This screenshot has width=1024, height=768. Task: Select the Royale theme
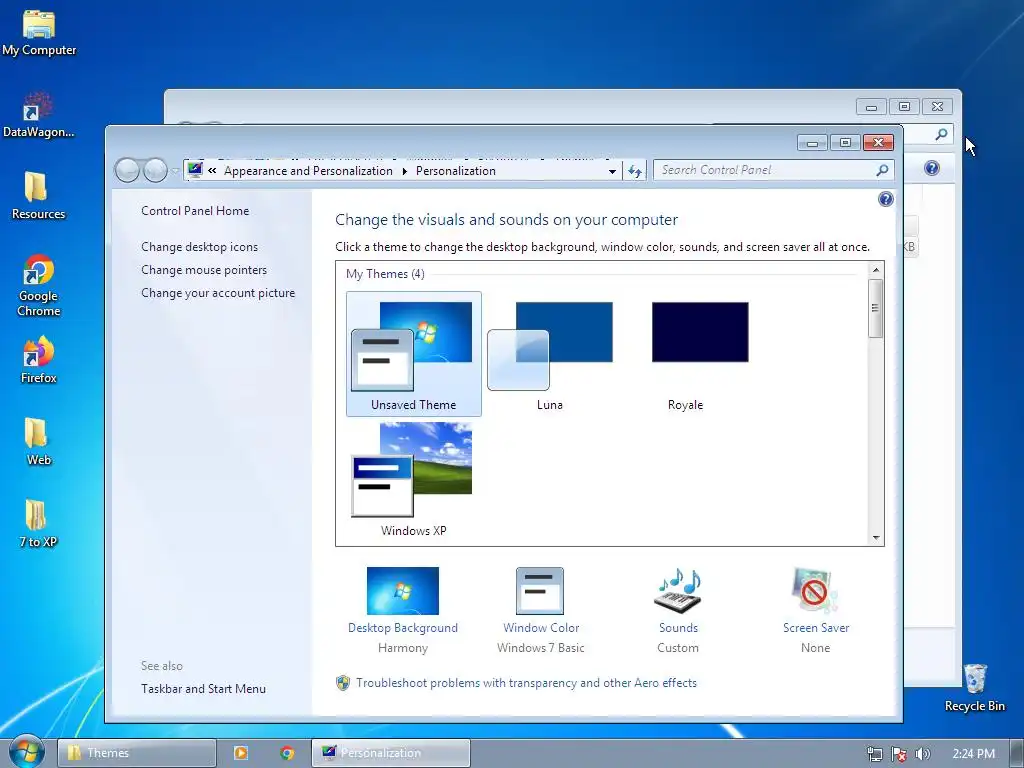pos(686,354)
